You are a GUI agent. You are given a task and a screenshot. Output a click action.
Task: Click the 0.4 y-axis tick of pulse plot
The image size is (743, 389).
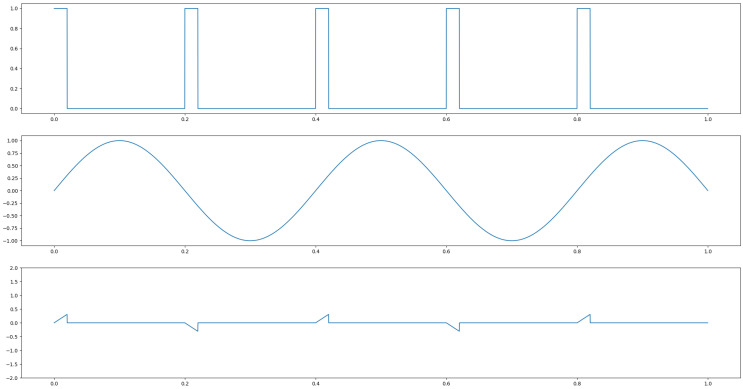14,69
